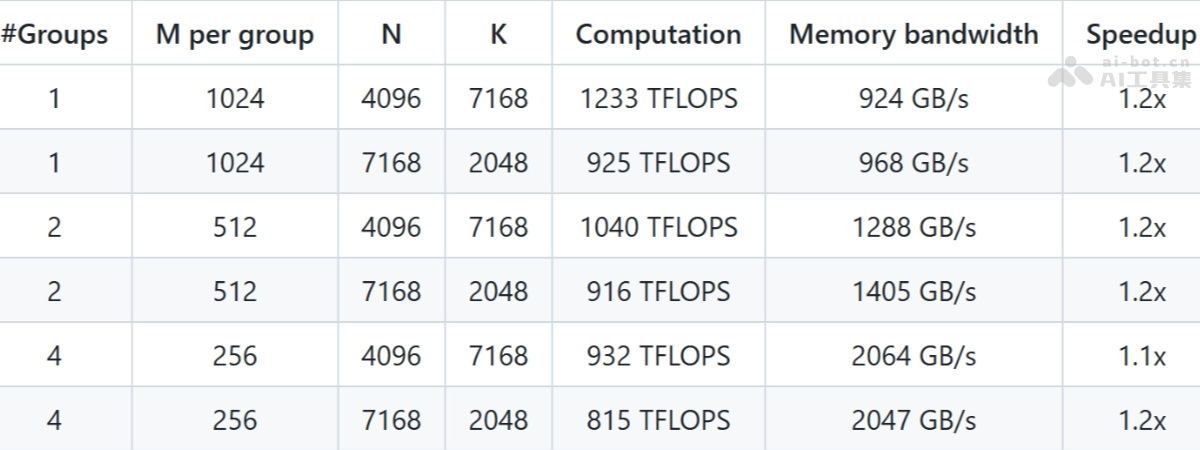Click the K column header
Image resolution: width=1200 pixels, height=450 pixels.
[498, 35]
